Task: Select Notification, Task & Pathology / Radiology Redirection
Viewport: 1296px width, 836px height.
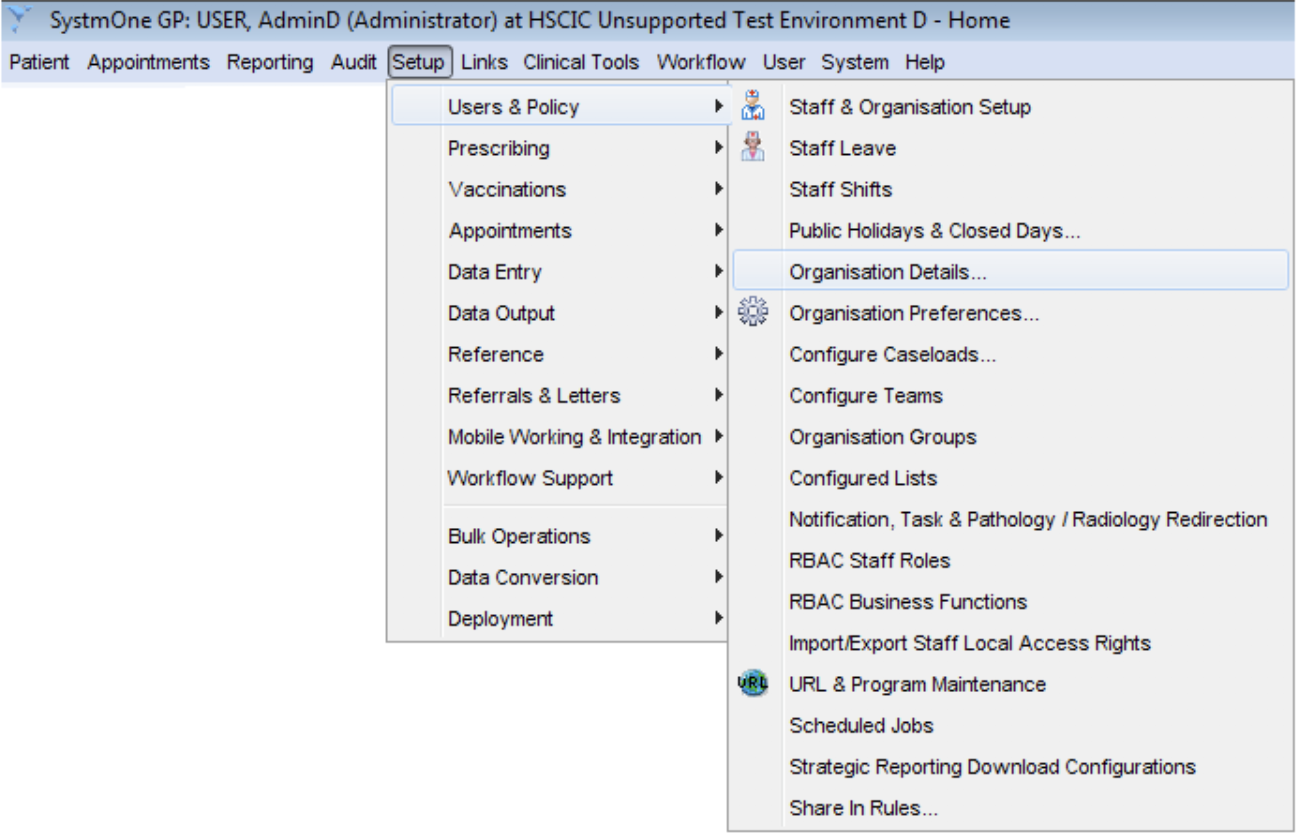Action: coord(1010,519)
